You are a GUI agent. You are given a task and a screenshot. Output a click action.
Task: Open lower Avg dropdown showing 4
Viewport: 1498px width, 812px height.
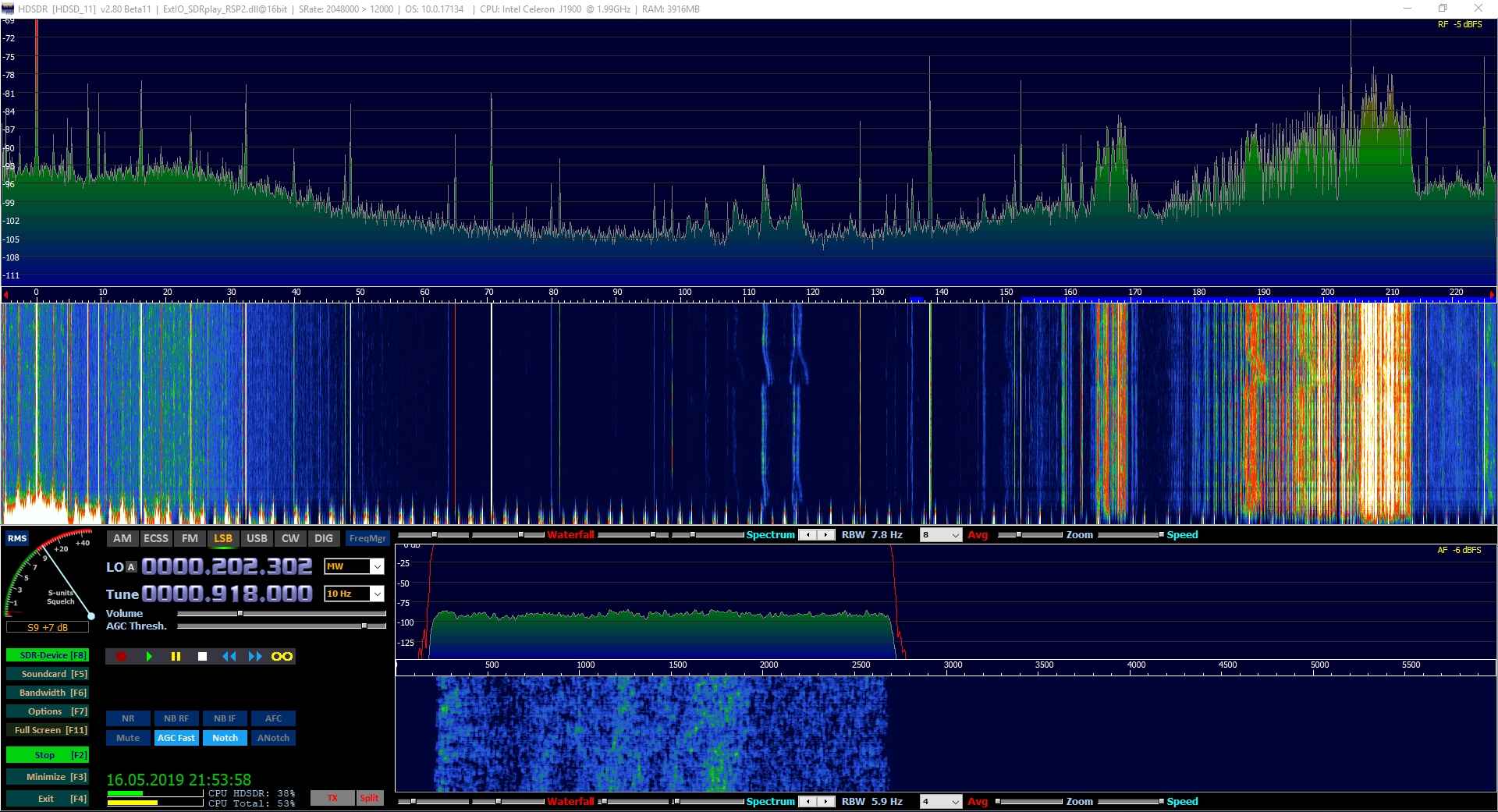(x=941, y=802)
